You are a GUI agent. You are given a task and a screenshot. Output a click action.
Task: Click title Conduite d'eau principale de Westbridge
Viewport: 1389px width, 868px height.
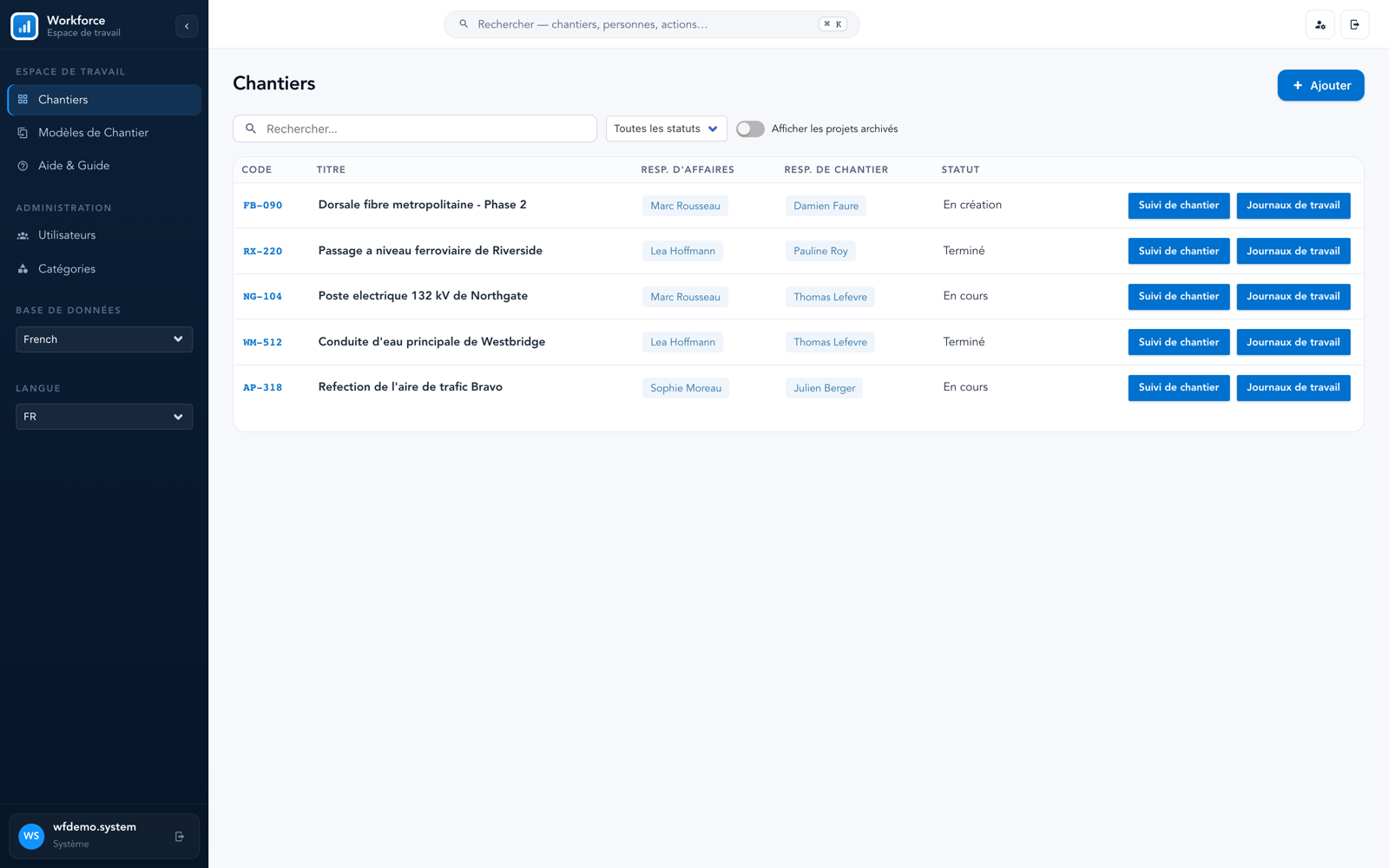[431, 342]
